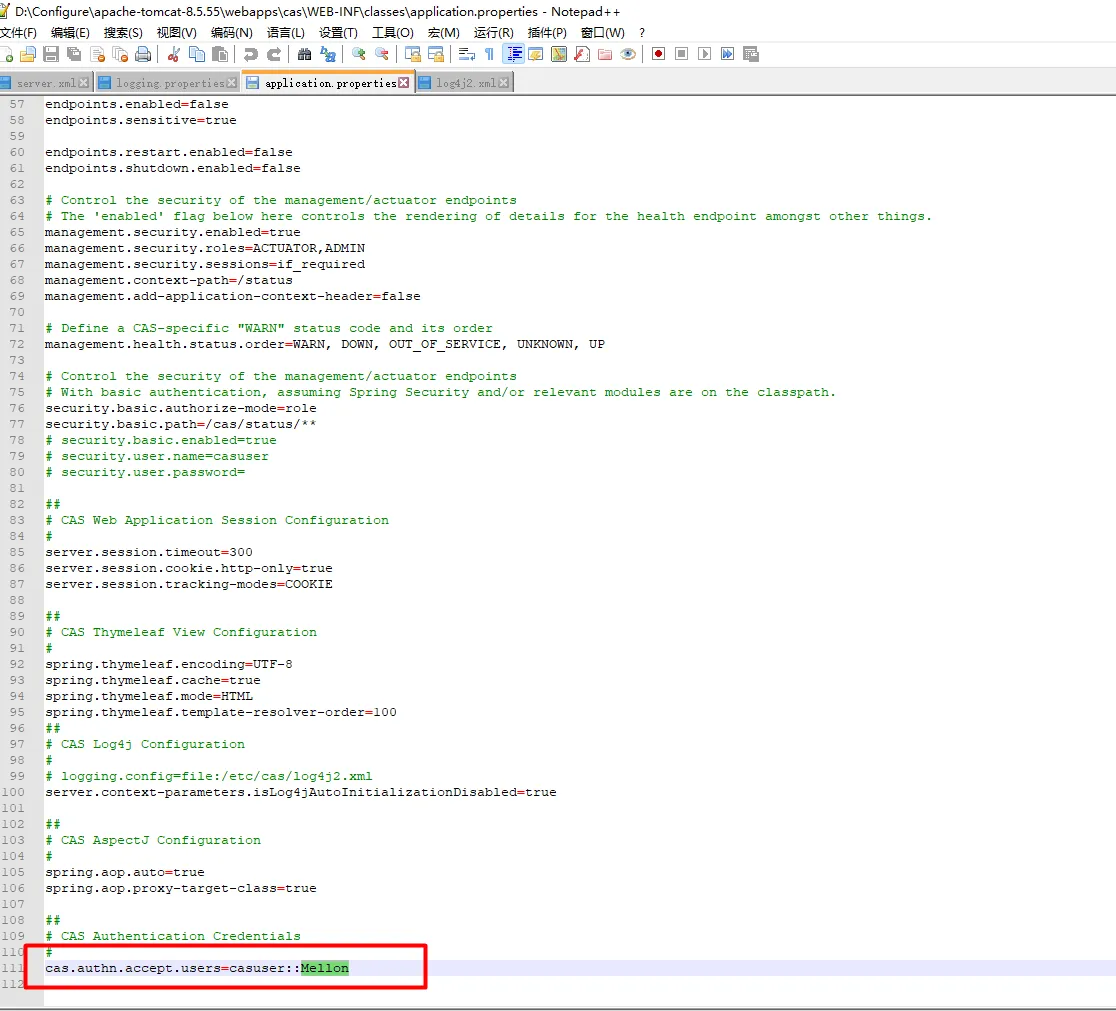Copy the selection via the toolbar copy icon
1116x1011 pixels.
[197, 54]
